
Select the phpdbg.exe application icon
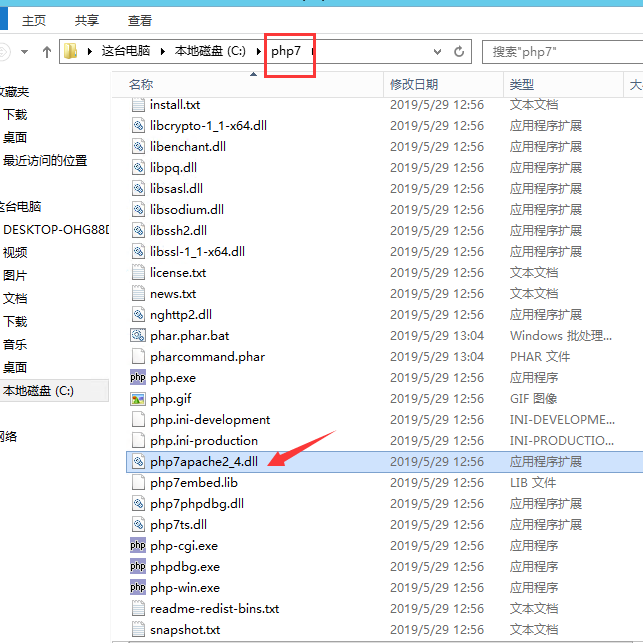138,567
